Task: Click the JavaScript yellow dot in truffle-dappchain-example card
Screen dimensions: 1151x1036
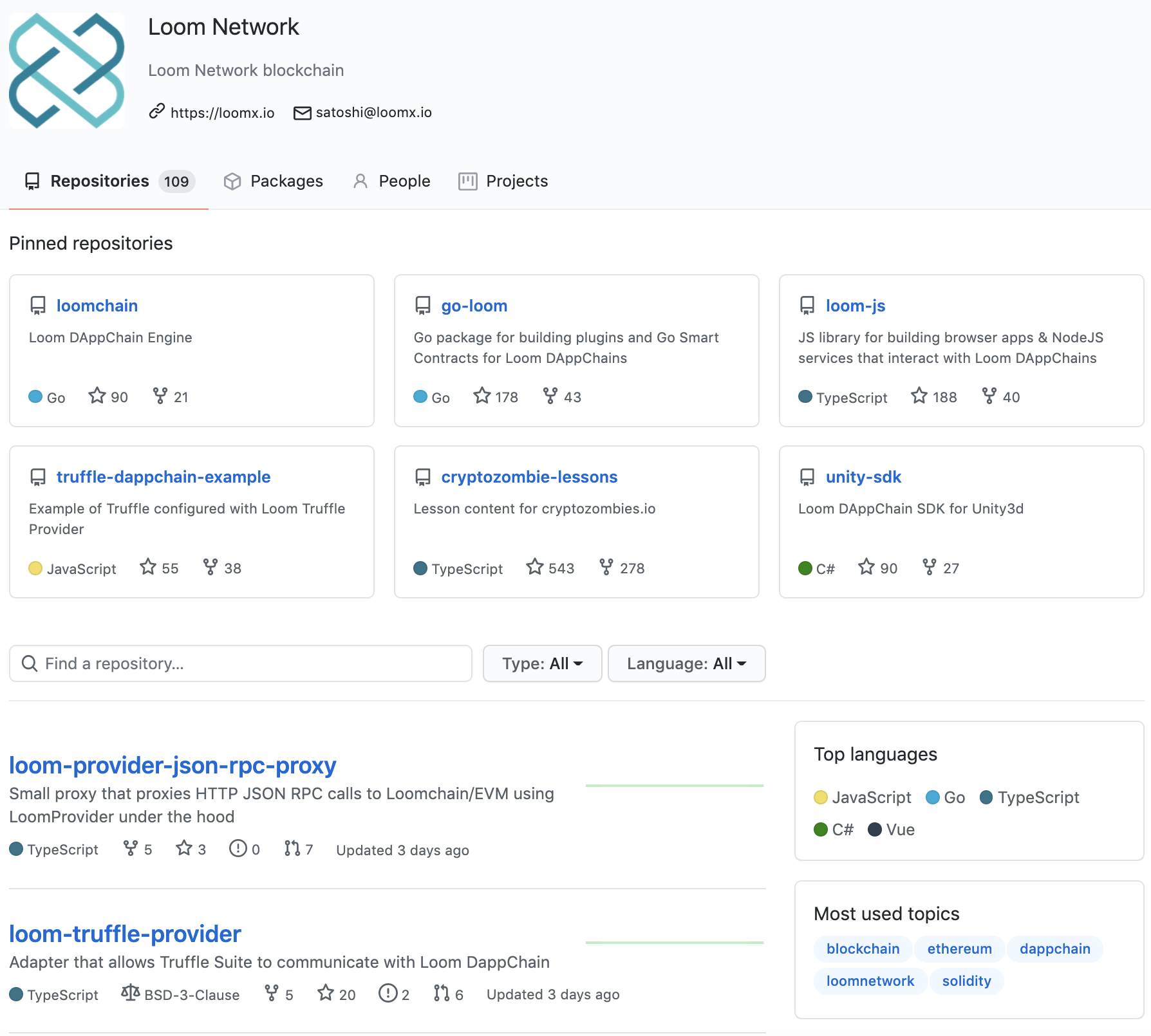Action: point(35,568)
